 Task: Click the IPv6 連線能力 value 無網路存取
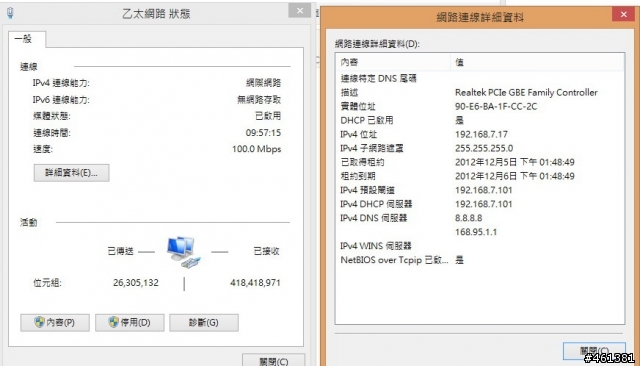[259, 100]
